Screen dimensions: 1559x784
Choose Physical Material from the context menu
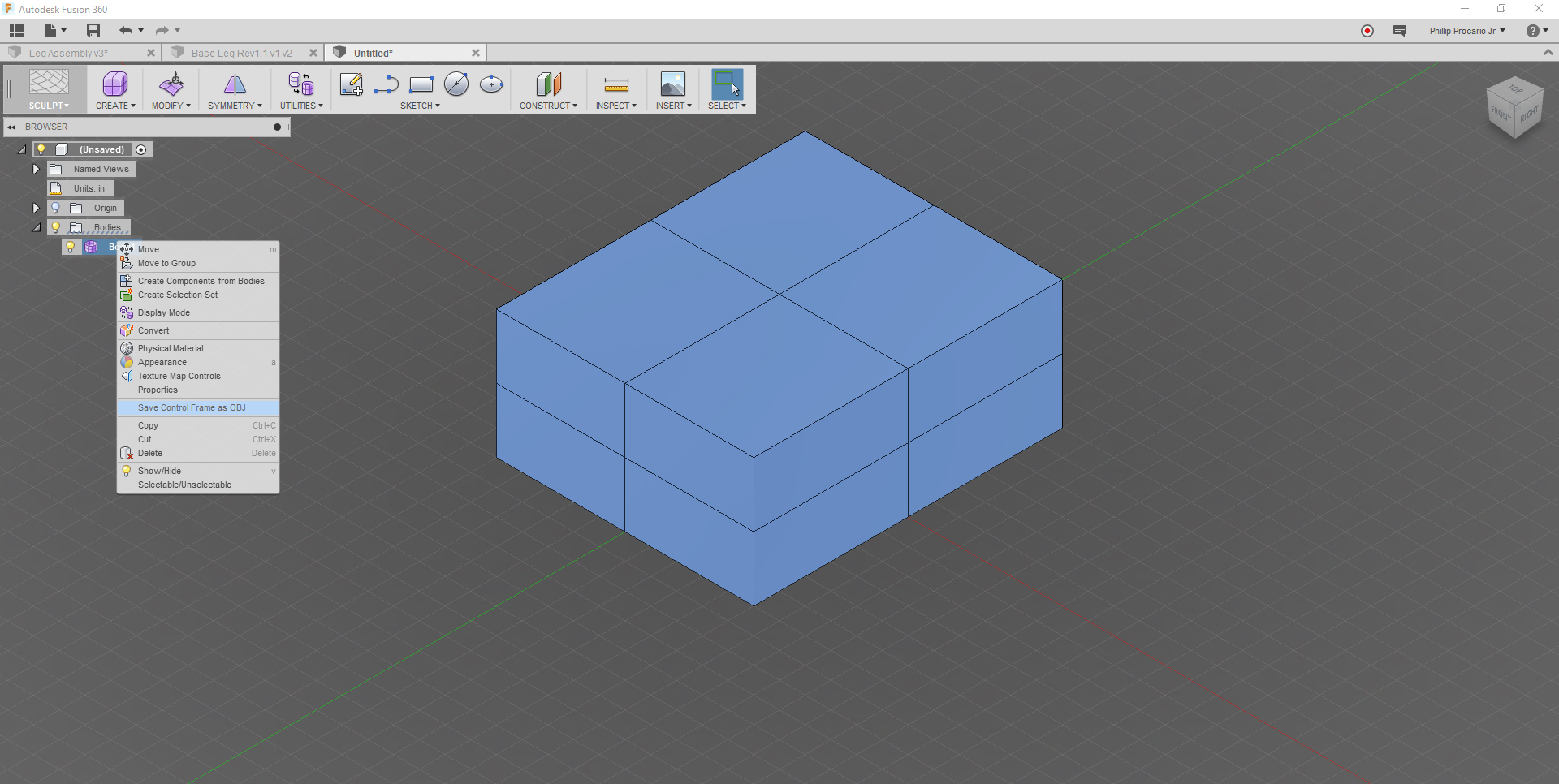(x=169, y=347)
